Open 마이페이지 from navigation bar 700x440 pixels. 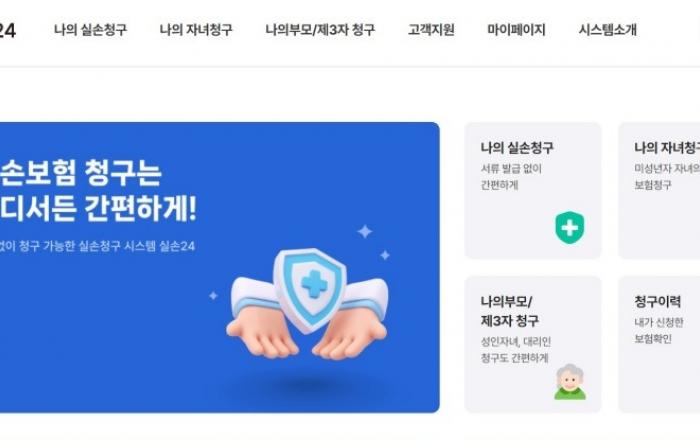(517, 30)
